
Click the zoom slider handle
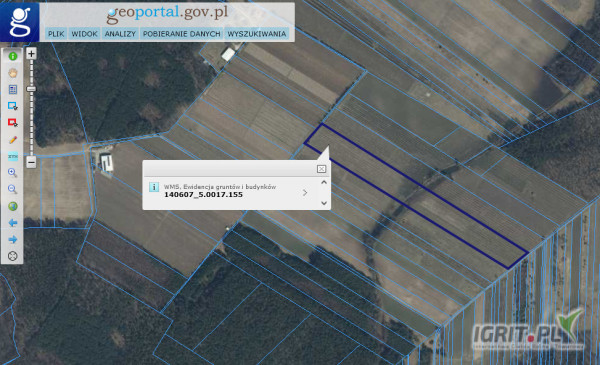point(31,89)
